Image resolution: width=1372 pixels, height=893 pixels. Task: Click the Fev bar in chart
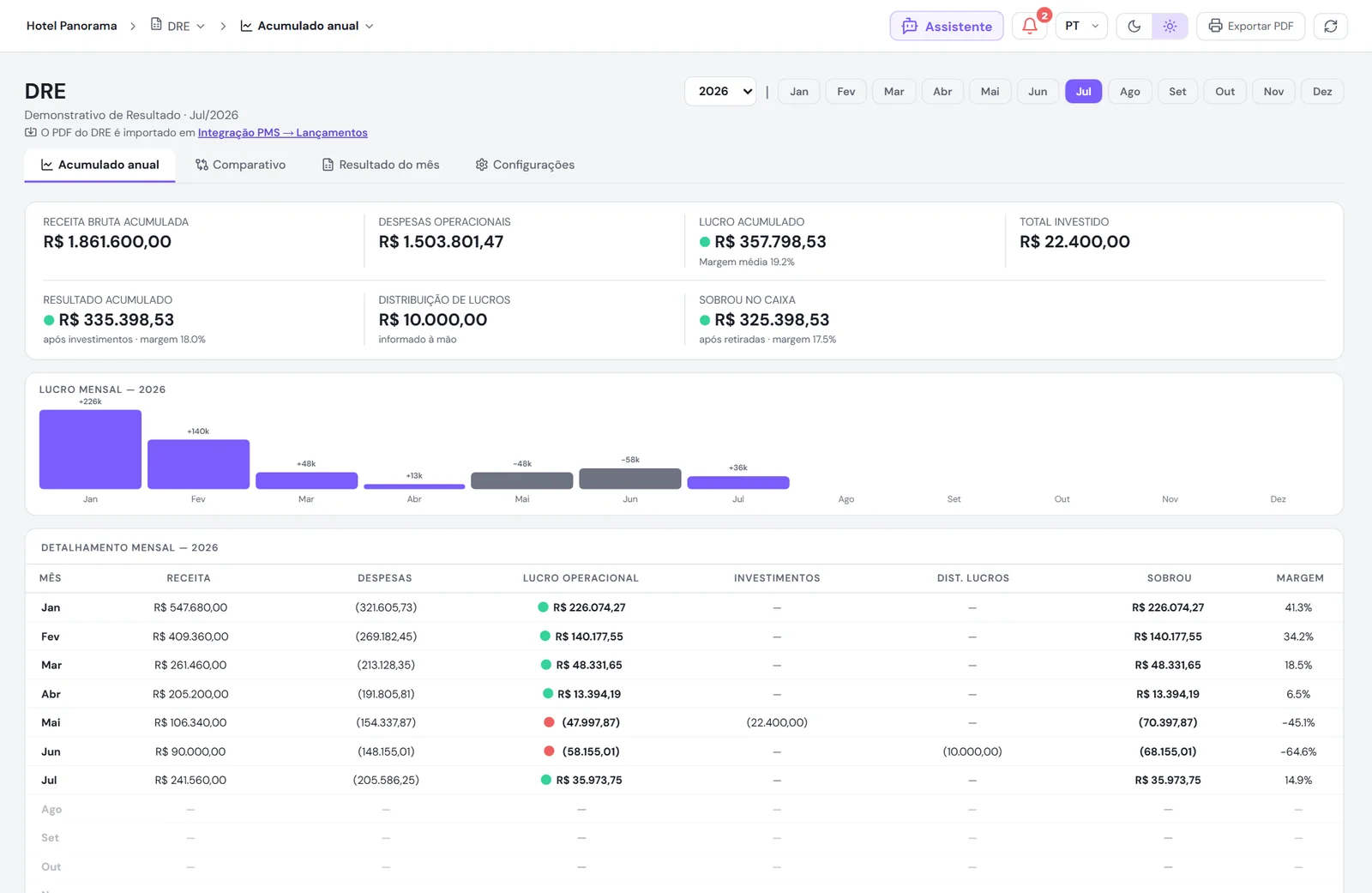198,464
